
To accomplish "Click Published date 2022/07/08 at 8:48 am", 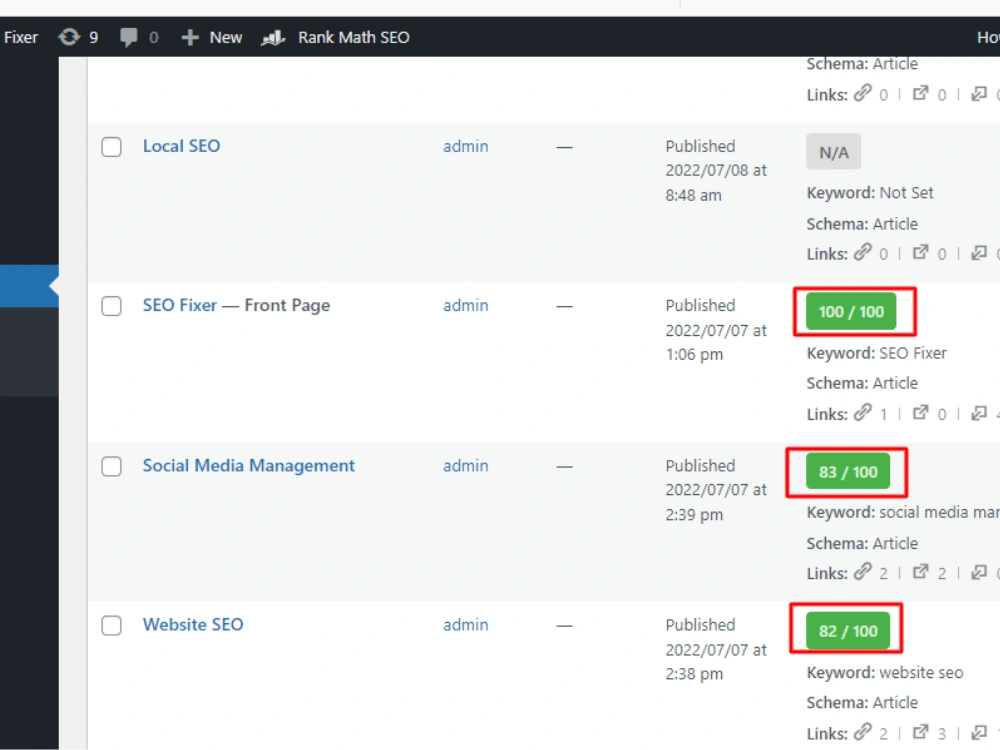I will (716, 171).
